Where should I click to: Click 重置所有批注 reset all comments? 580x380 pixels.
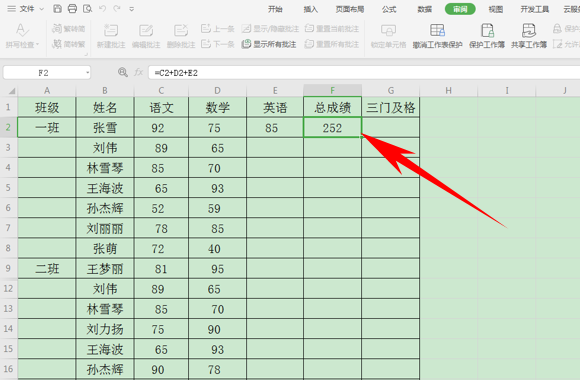click(332, 44)
